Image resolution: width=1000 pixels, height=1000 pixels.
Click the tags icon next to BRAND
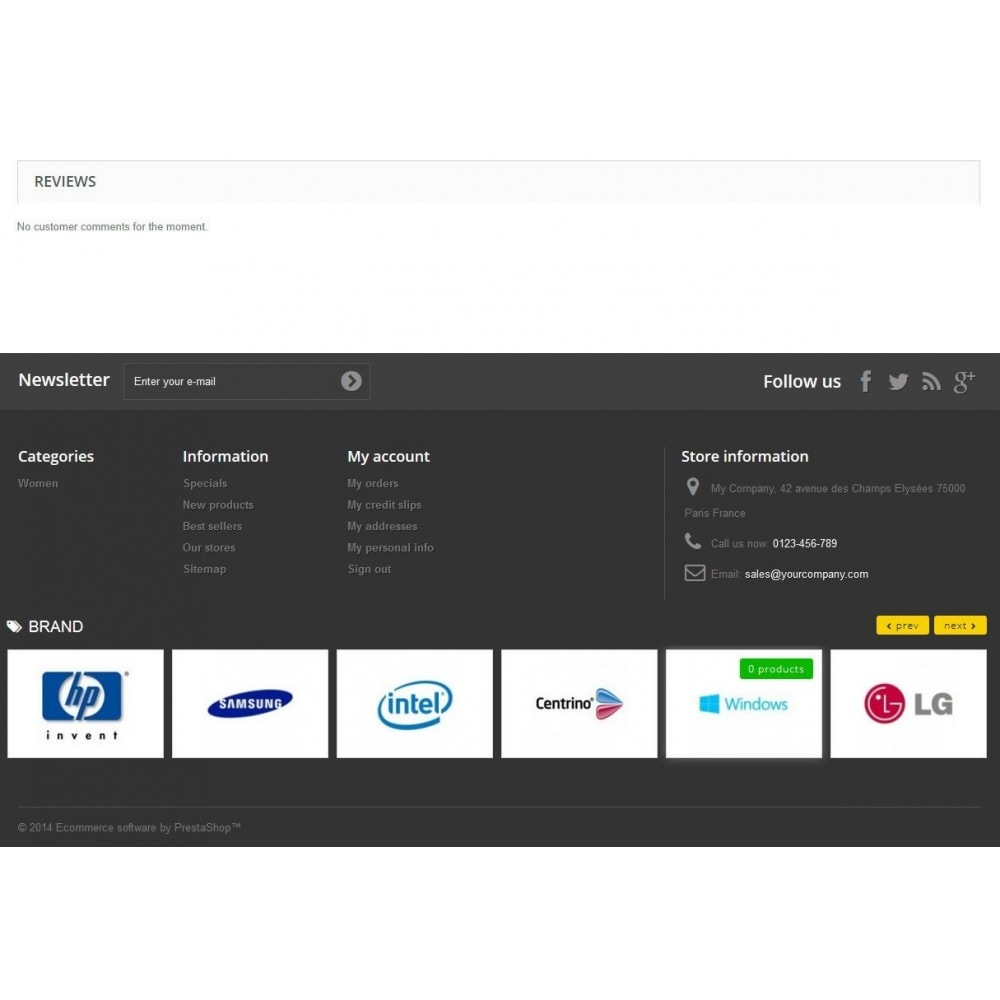click(14, 626)
